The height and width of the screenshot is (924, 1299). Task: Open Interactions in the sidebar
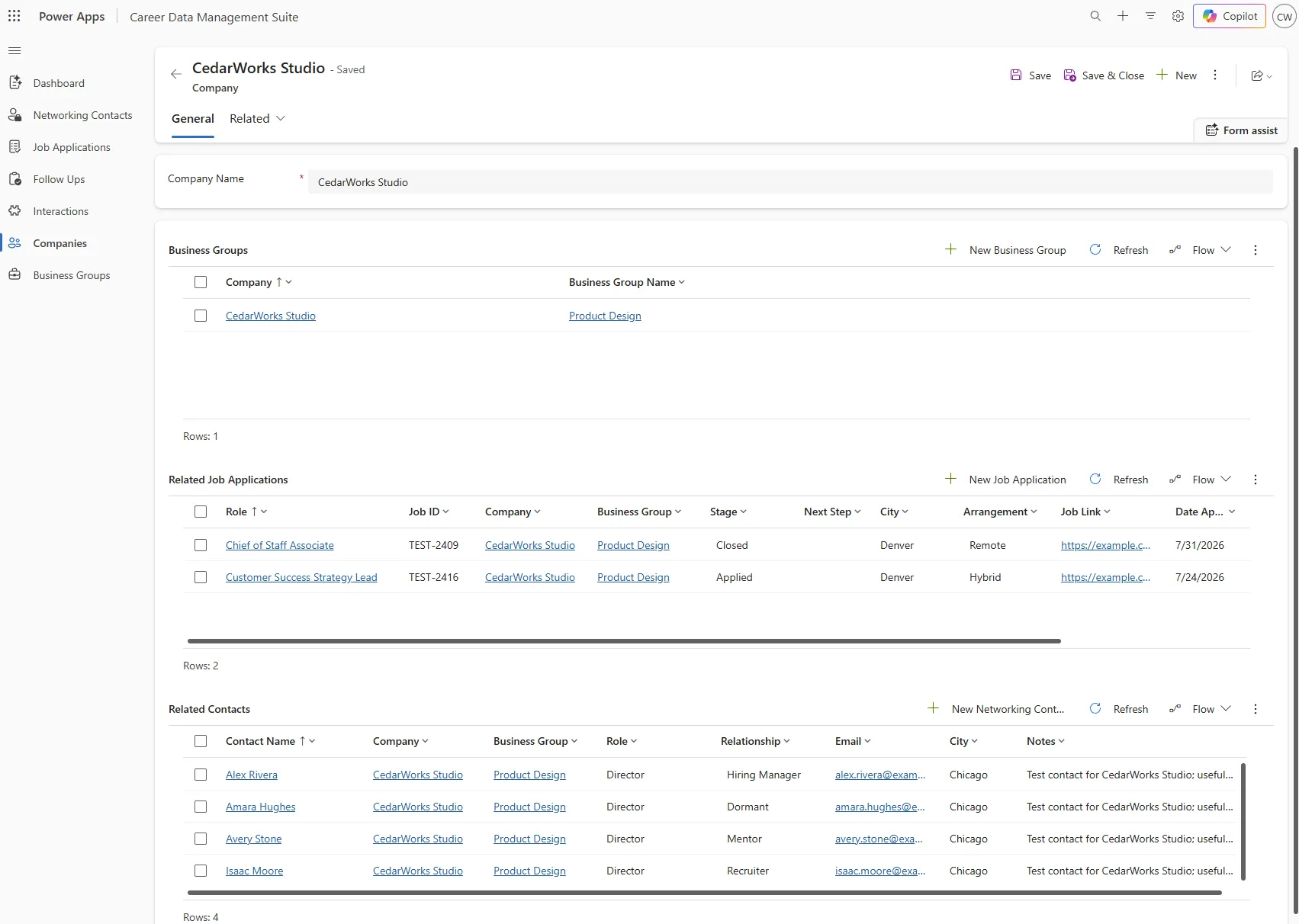[60, 211]
